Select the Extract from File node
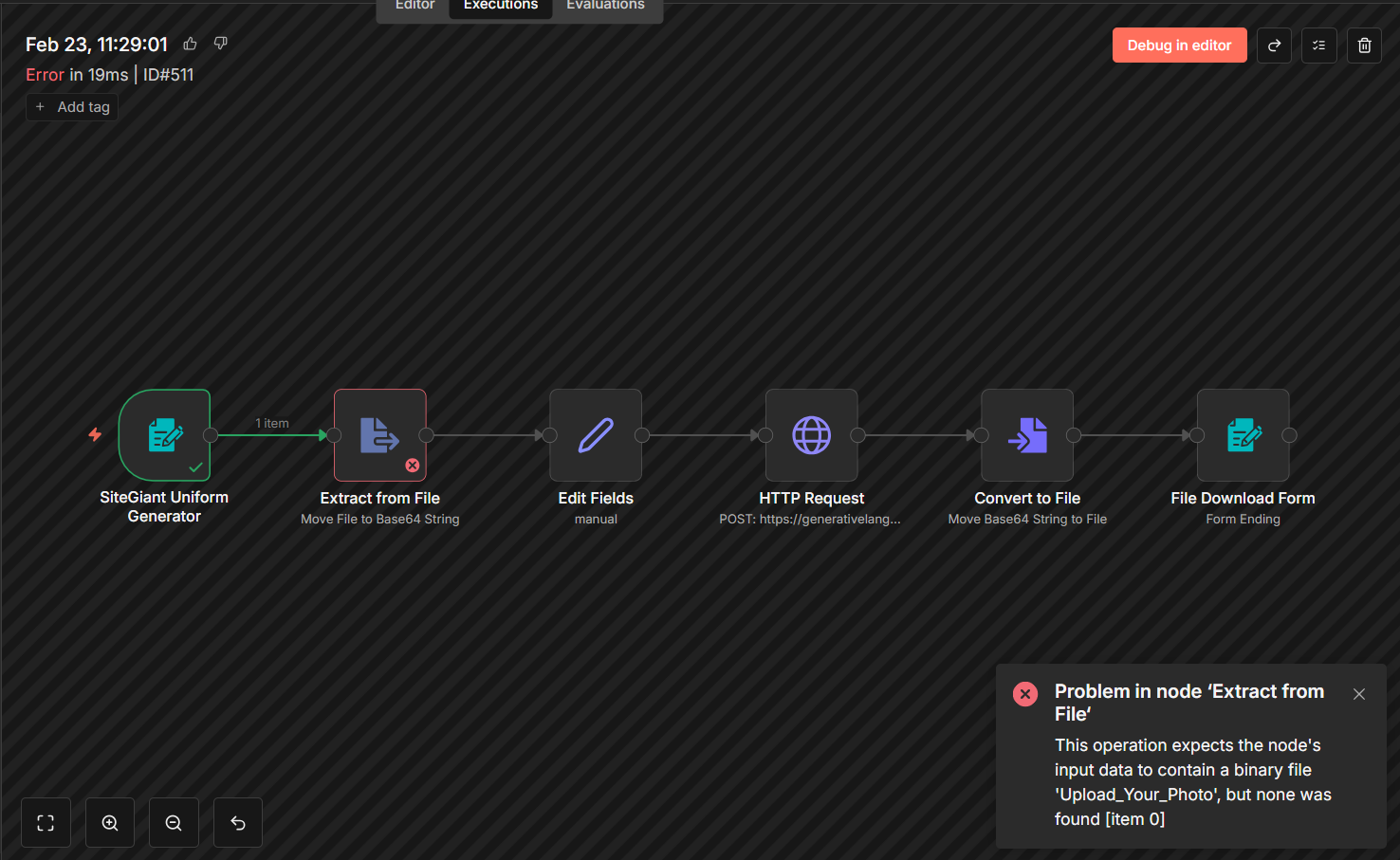The image size is (1400, 860). click(x=379, y=435)
